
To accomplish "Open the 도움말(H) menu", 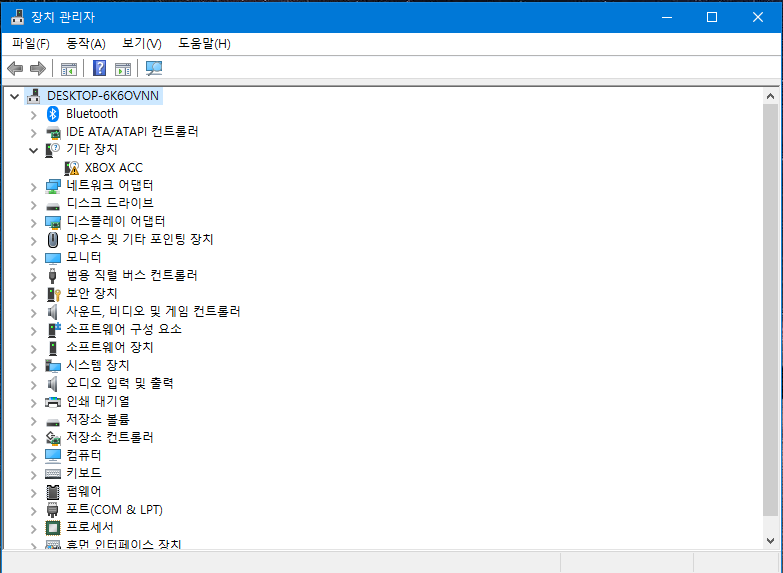I will 204,44.
